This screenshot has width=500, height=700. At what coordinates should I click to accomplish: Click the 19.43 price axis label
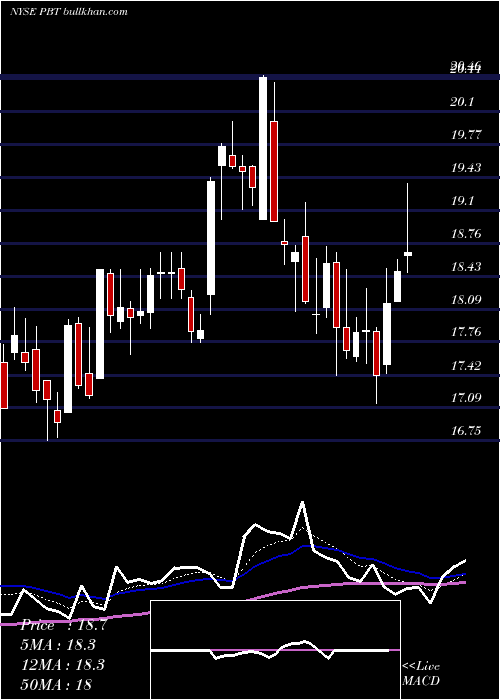[466, 167]
